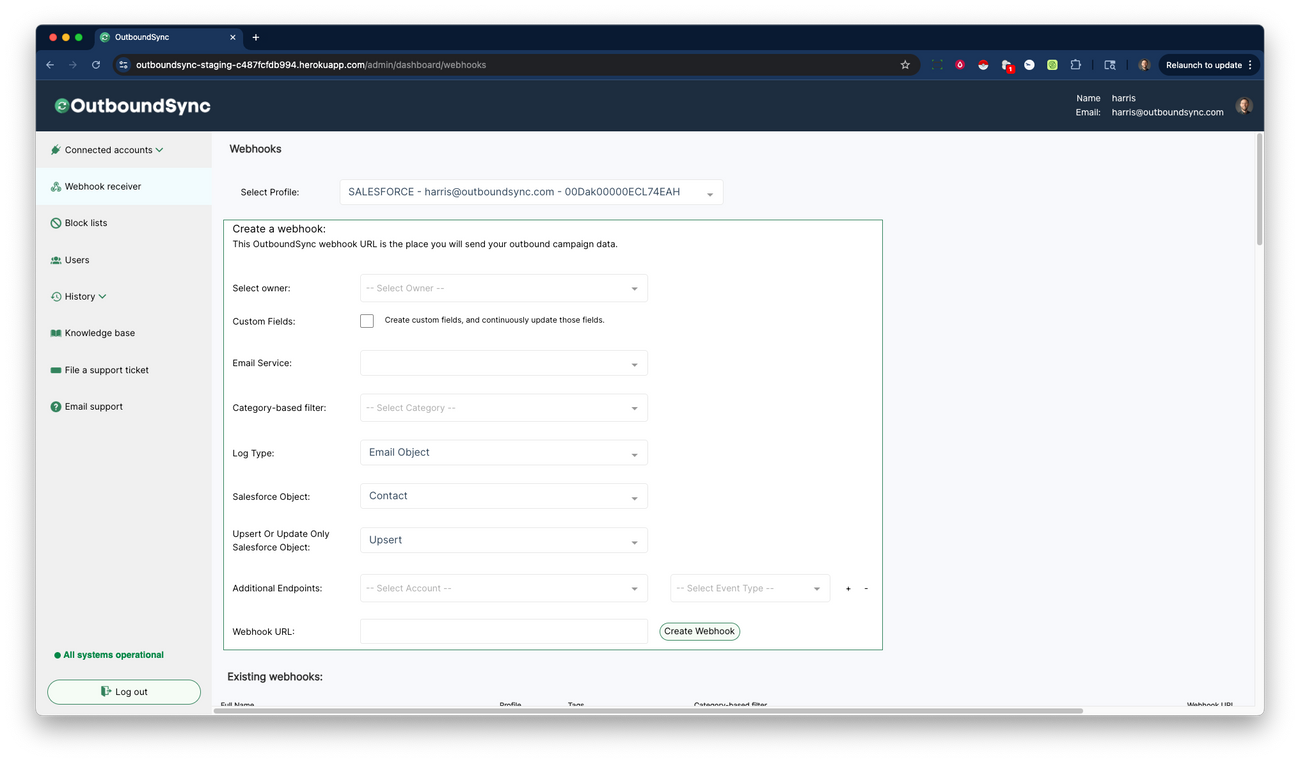Viewport: 1300px width, 763px height.
Task: Collapse the History menu chevron
Action: point(102,296)
